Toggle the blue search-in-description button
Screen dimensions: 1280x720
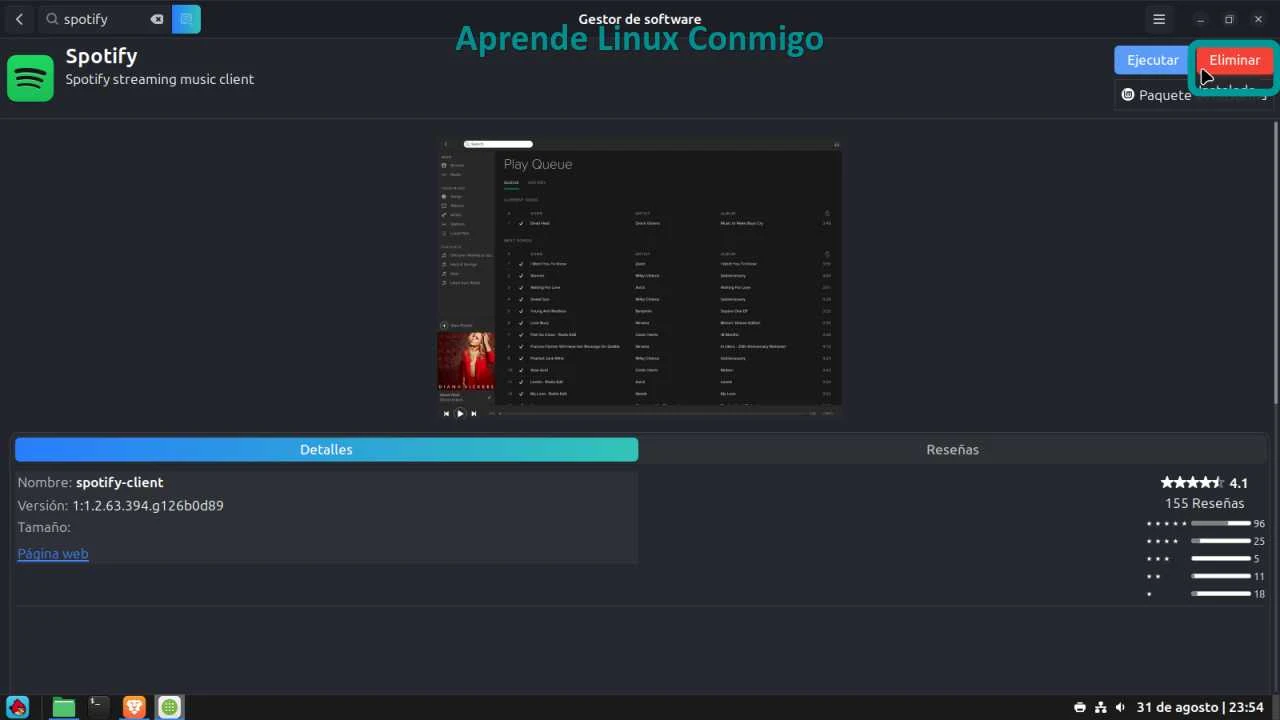[x=186, y=19]
